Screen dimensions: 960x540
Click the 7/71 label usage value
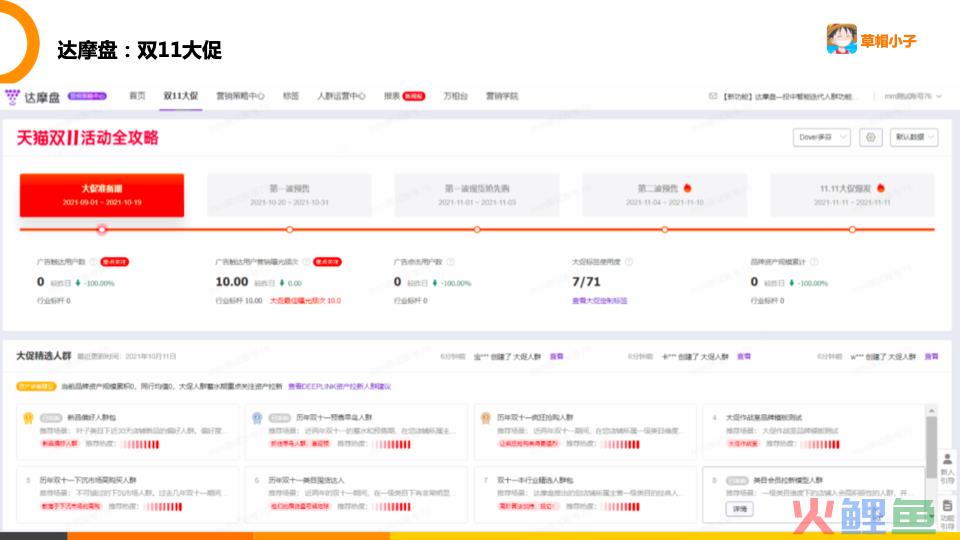pyautogui.click(x=586, y=282)
